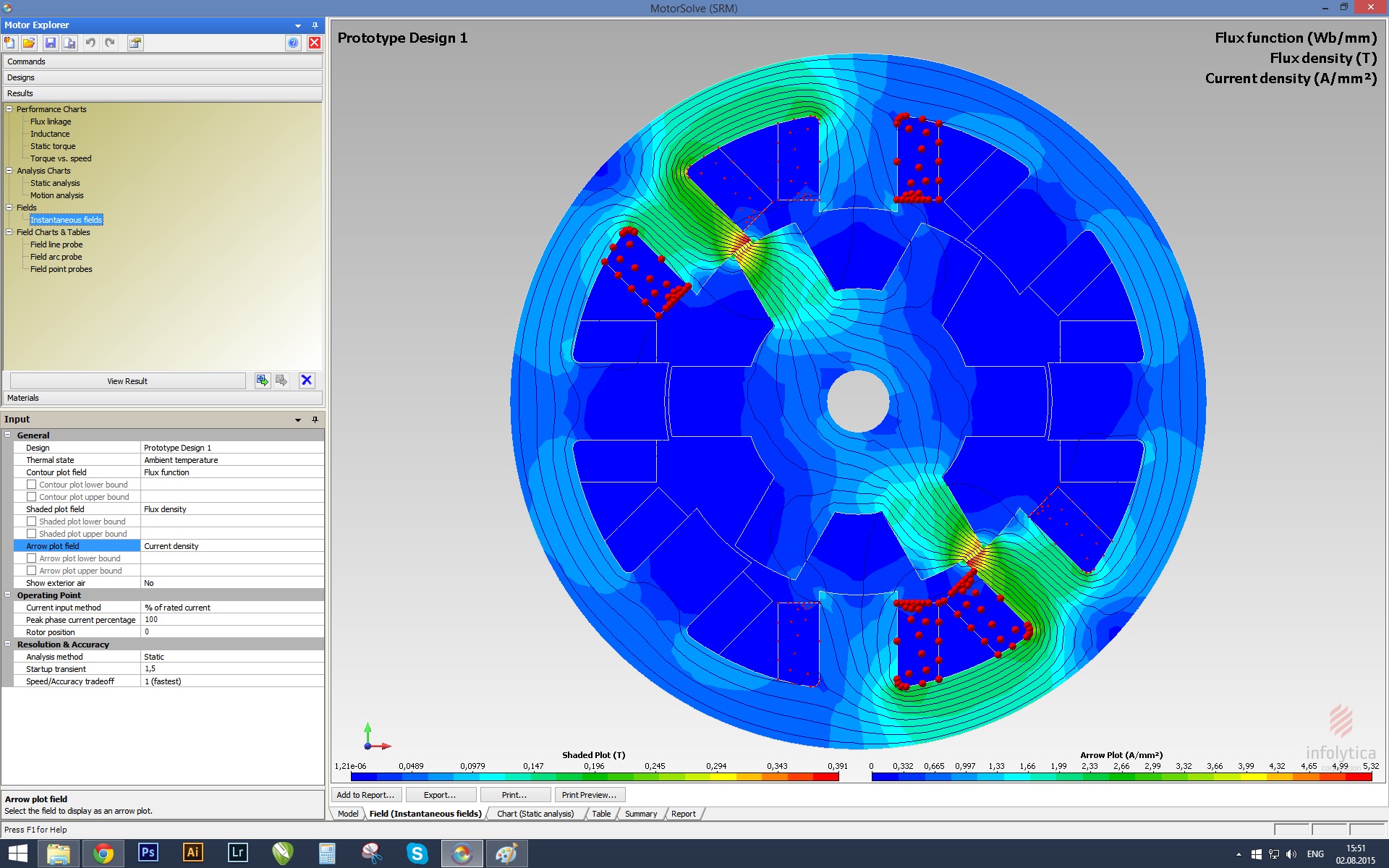Click the Save disk icon
Image resolution: width=1389 pixels, height=868 pixels.
50,43
